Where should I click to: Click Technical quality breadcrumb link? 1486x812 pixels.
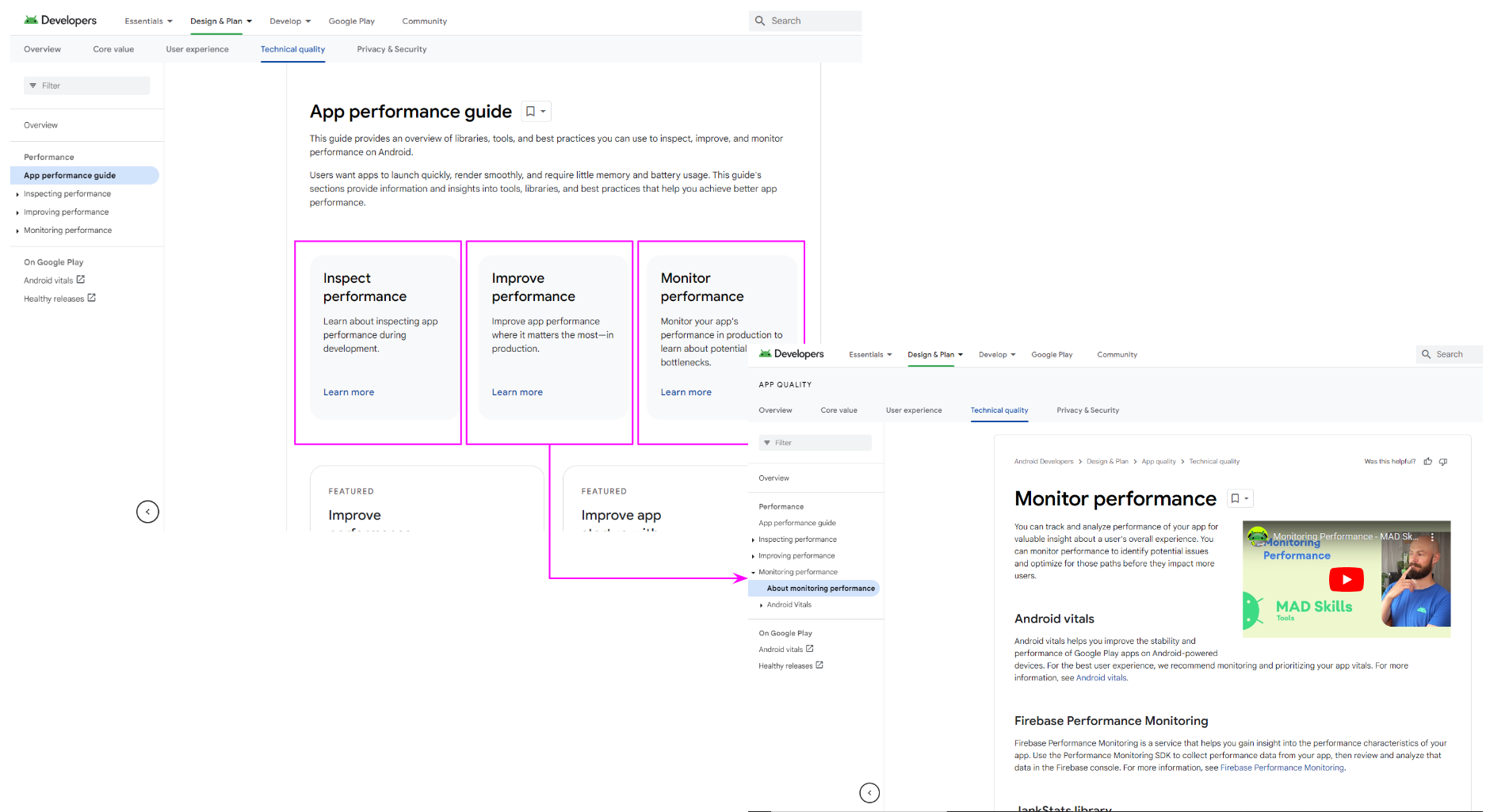point(1214,461)
